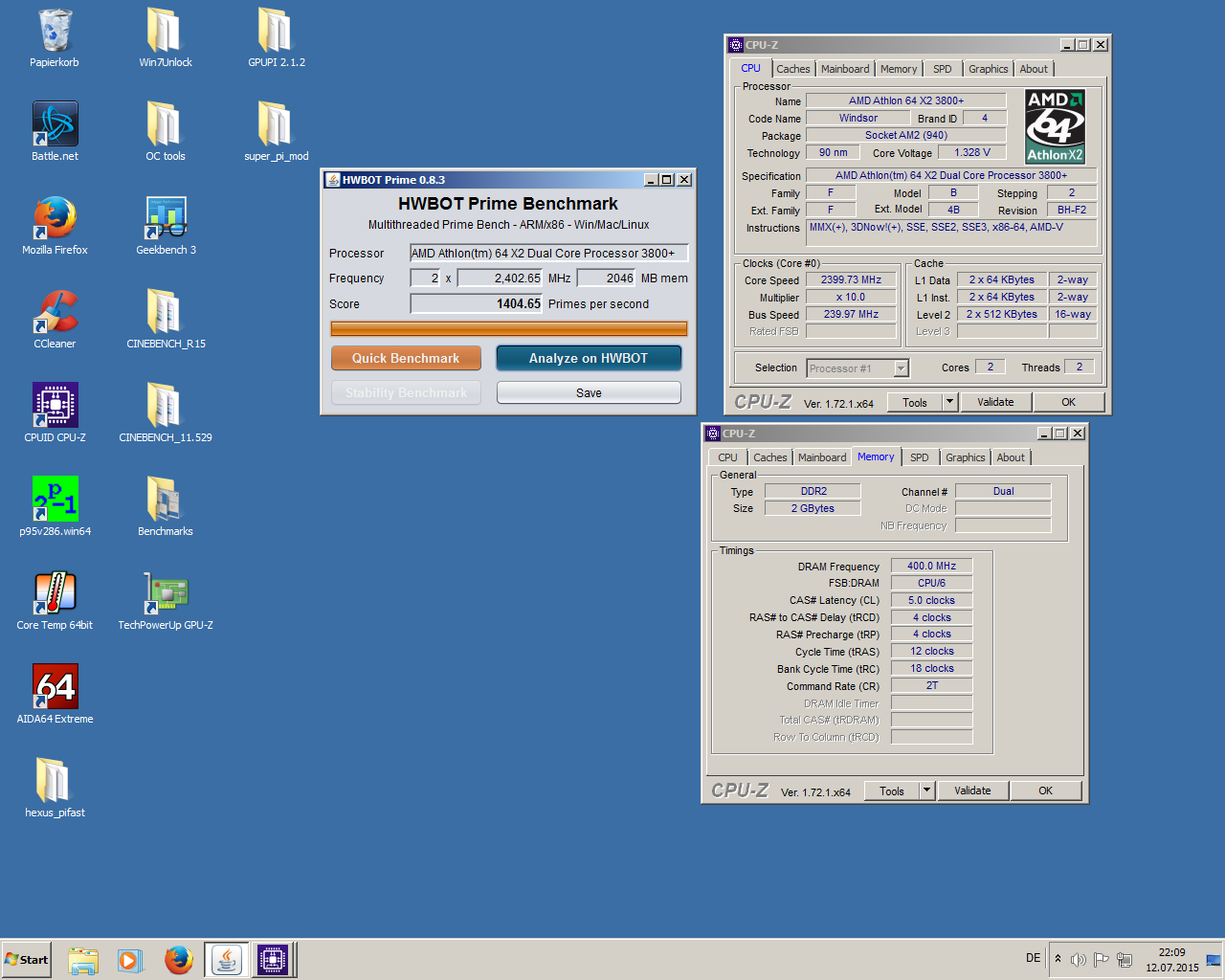Switch to Memory tab in upper CPU-Z window
The width and height of the screenshot is (1225, 980).
[899, 69]
